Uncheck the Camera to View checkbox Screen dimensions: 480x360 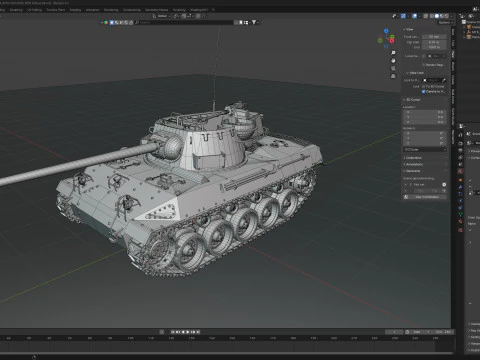[423, 91]
